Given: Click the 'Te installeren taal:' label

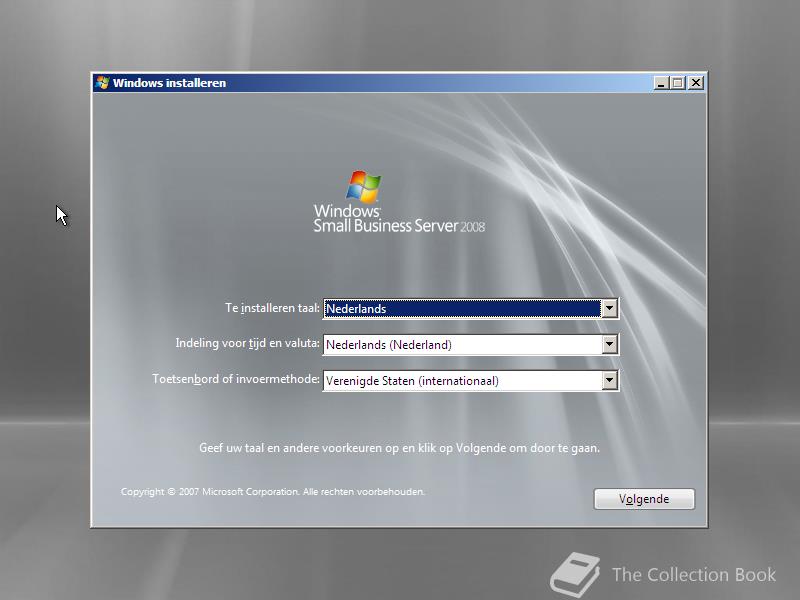Looking at the screenshot, I should click(272, 308).
